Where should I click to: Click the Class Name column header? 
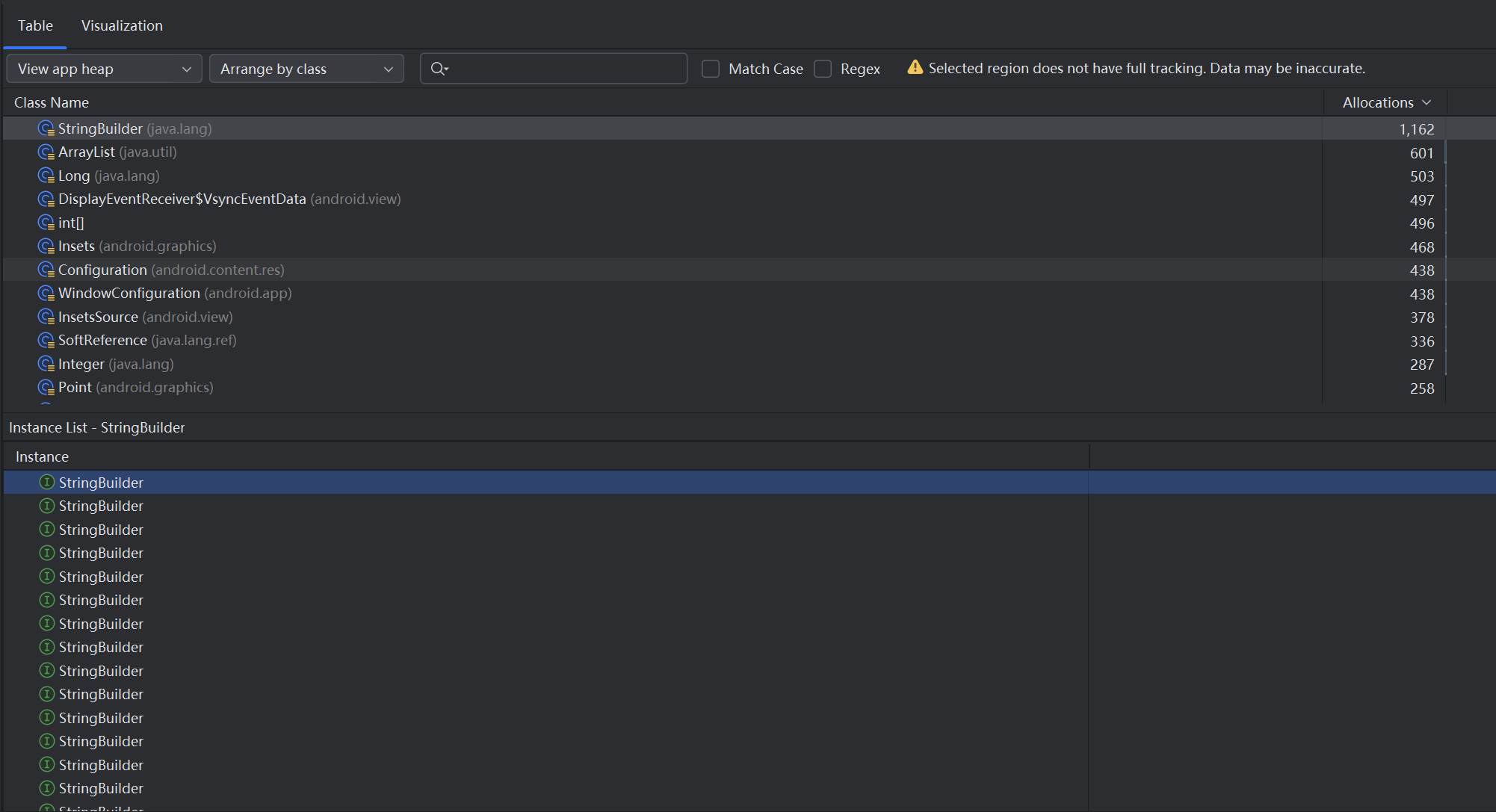click(x=52, y=102)
